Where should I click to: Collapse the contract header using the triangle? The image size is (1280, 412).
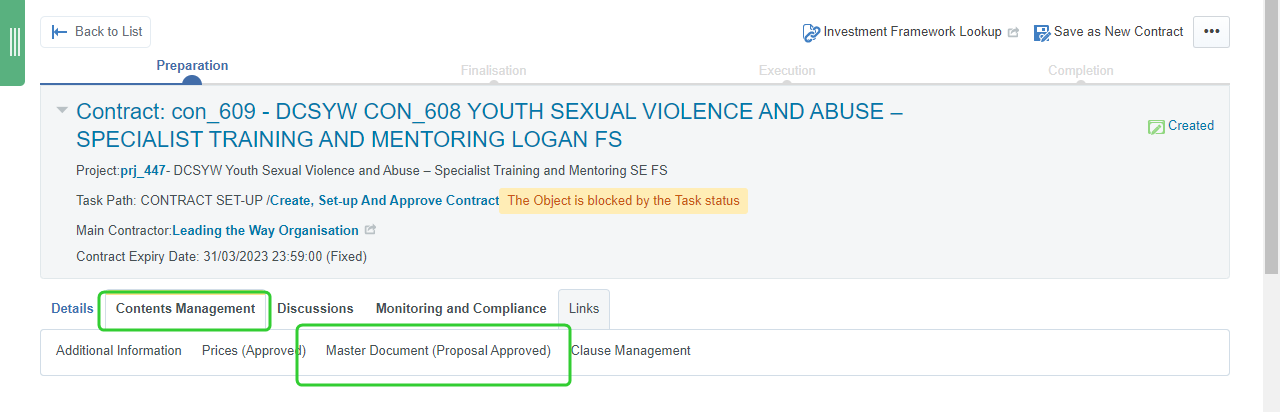62,110
